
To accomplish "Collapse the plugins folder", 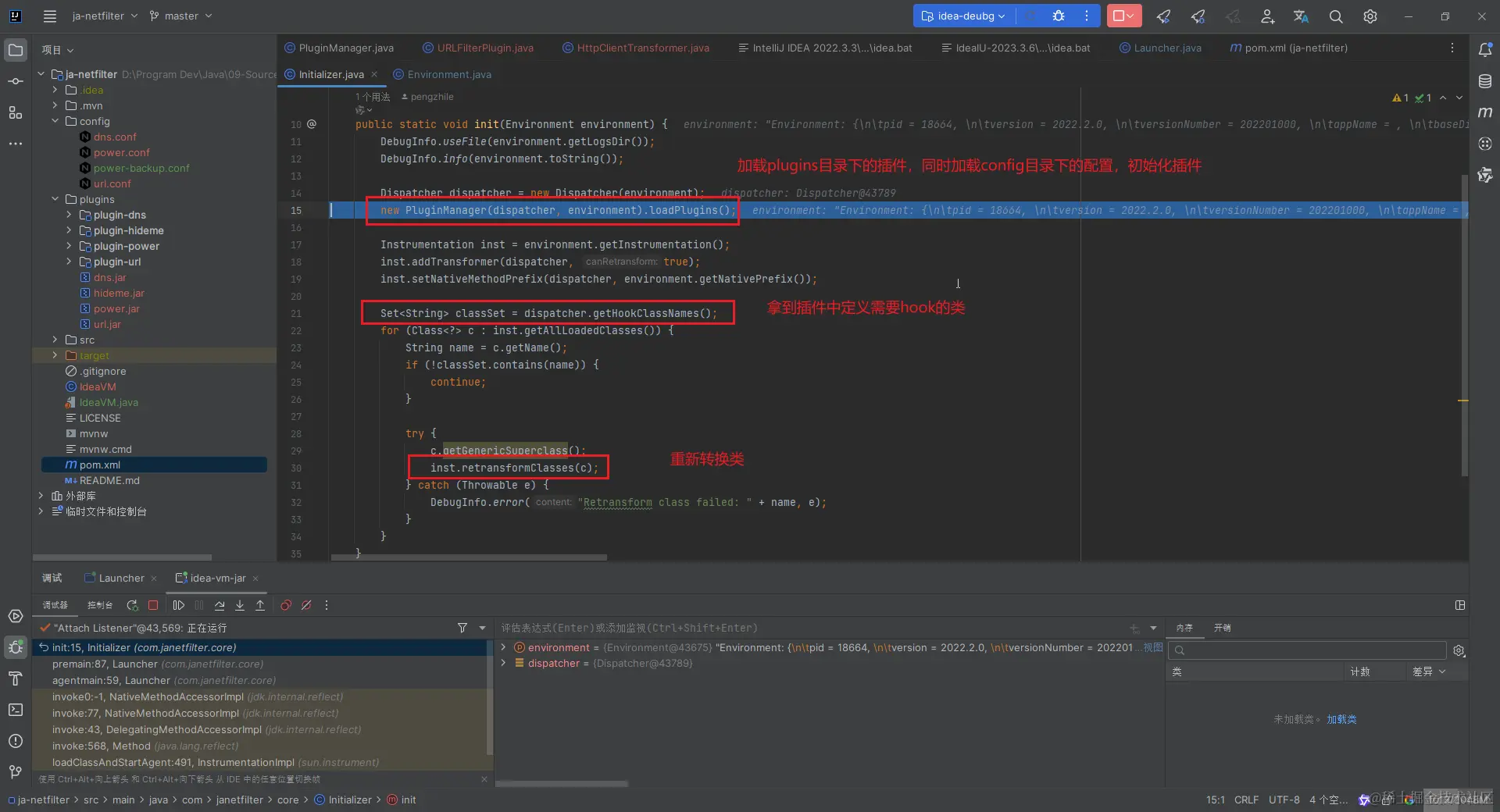I will (55, 199).
